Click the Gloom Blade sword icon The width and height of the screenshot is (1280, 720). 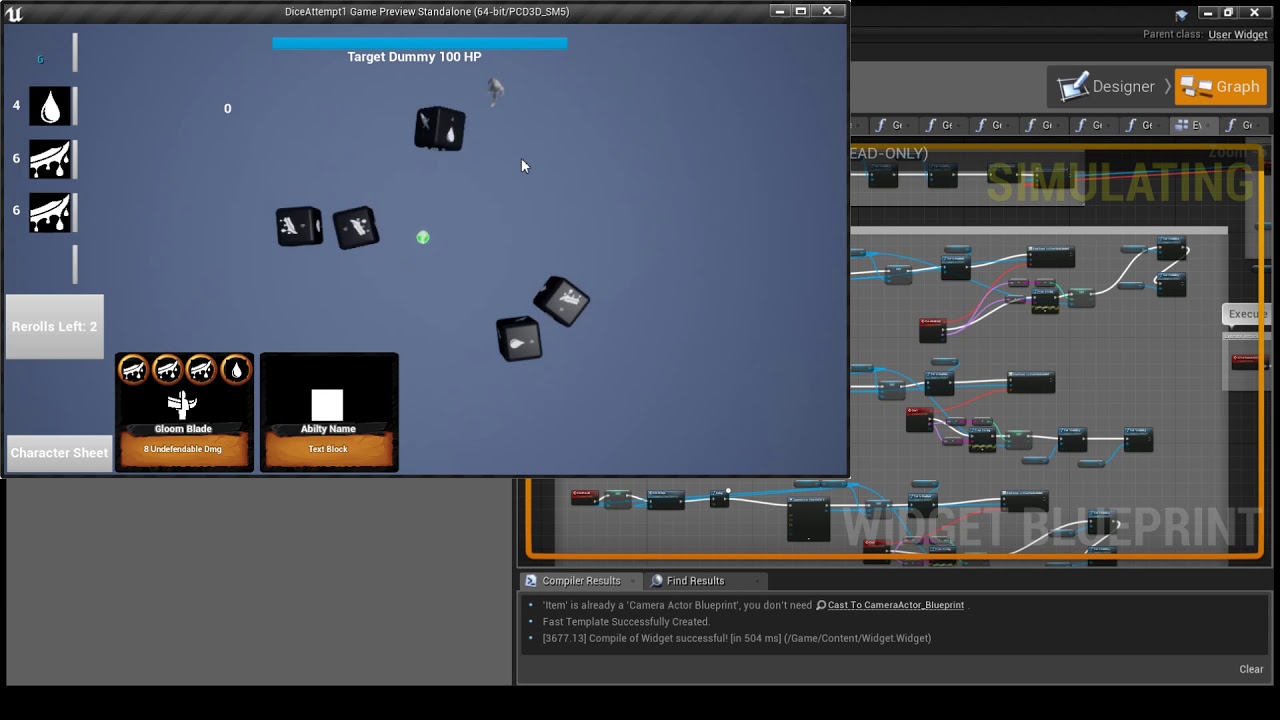(x=182, y=404)
